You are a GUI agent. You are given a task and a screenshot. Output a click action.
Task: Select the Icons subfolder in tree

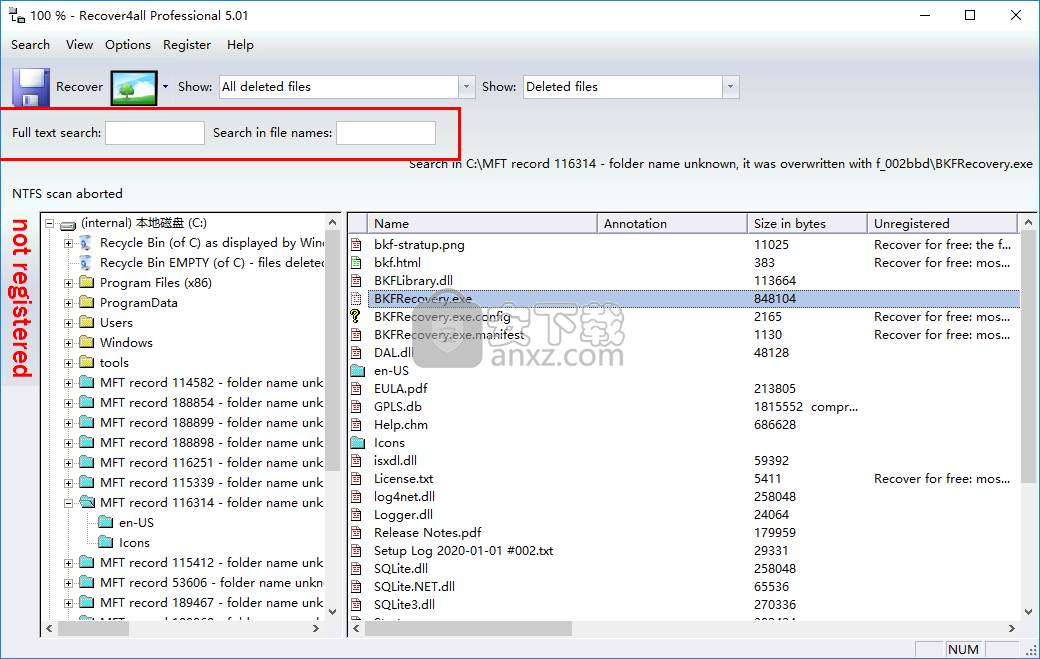coord(134,542)
